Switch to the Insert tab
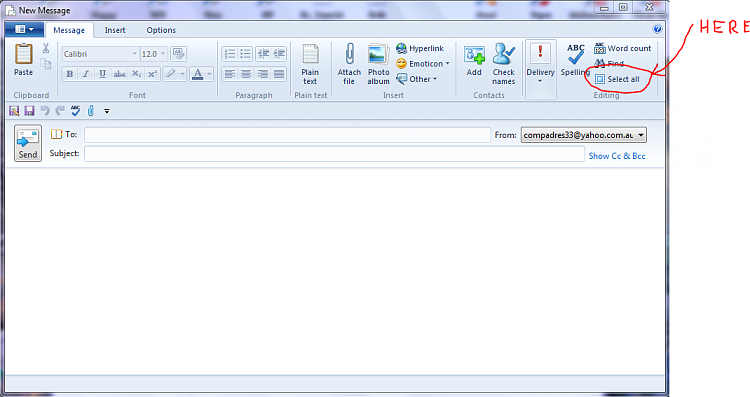This screenshot has height=397, width=750. click(x=115, y=30)
